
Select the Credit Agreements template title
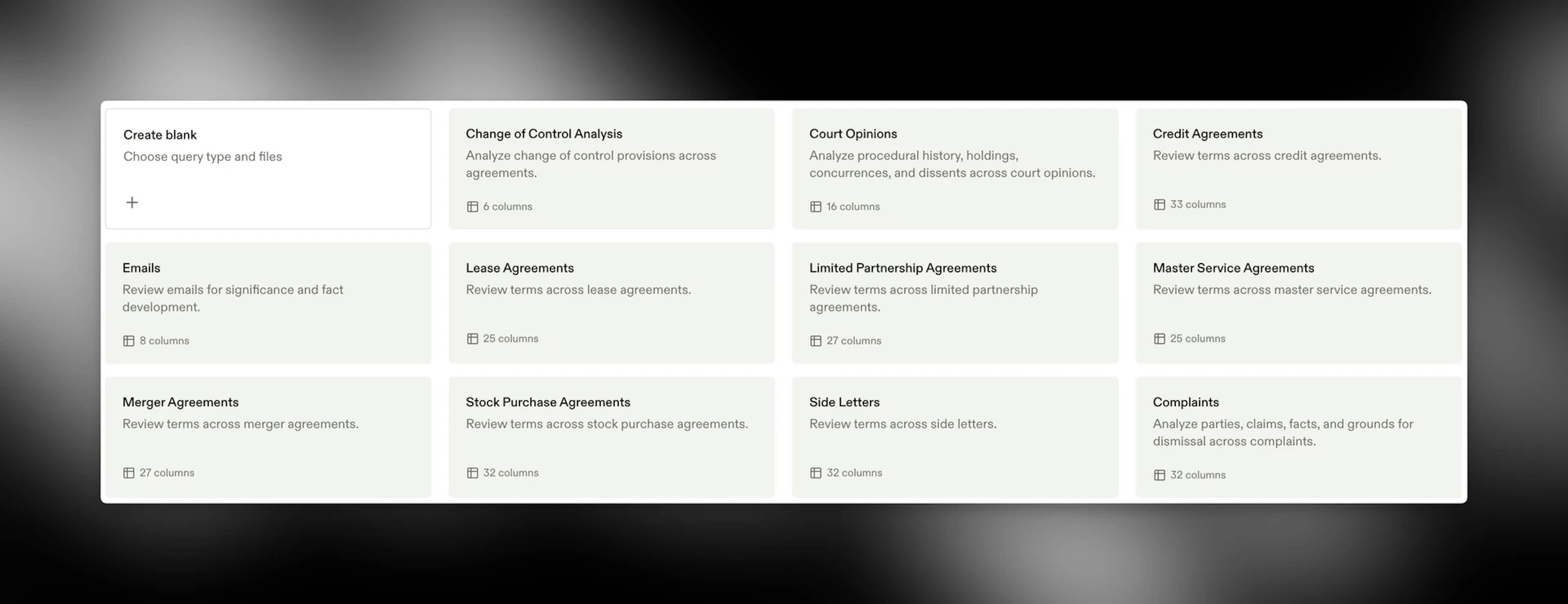pyautogui.click(x=1208, y=134)
